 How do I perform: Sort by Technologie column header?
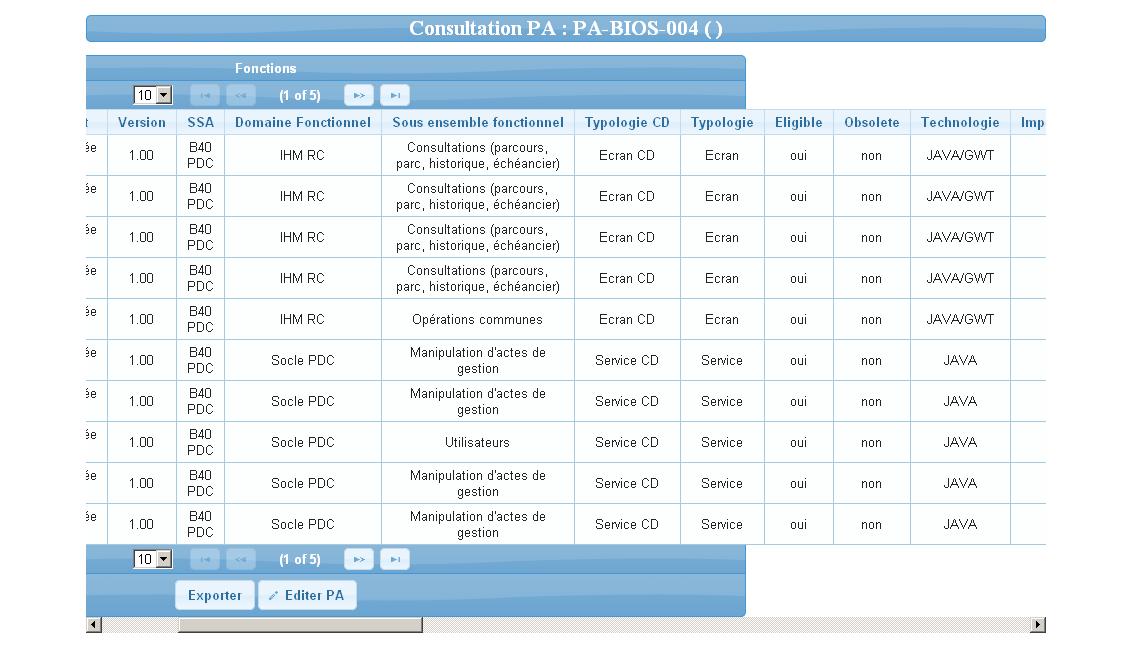pos(960,122)
